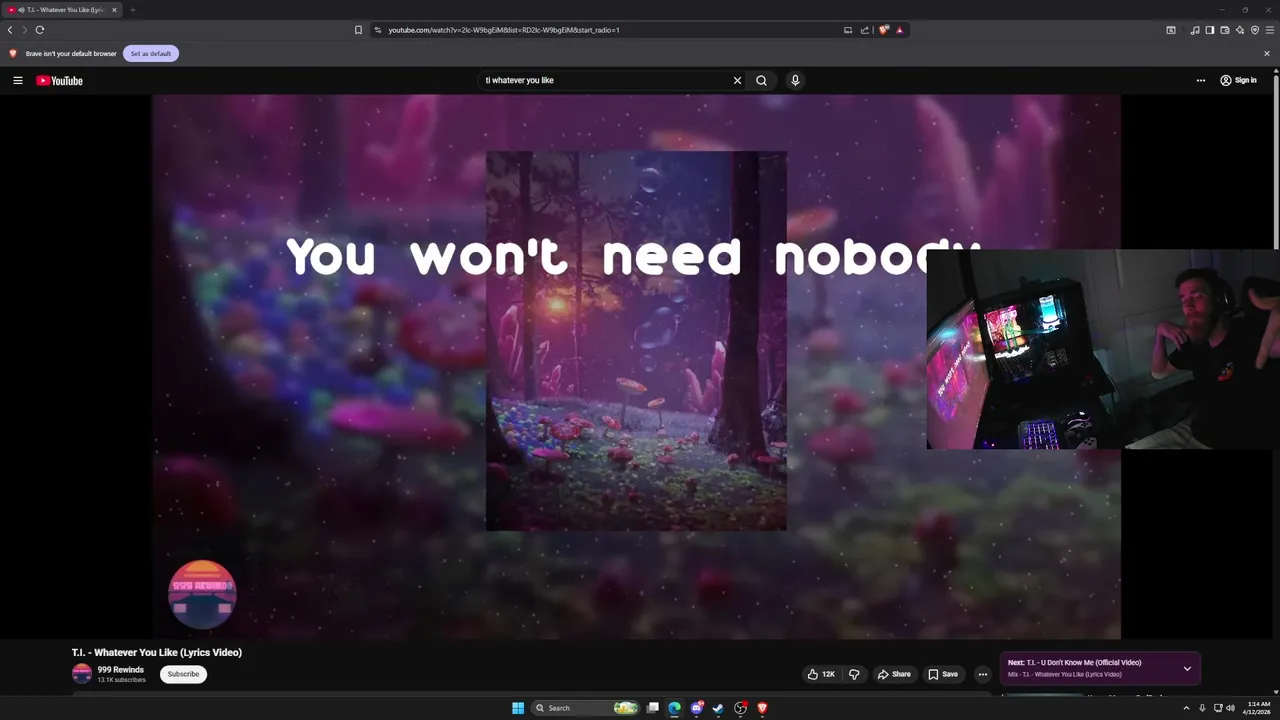Image resolution: width=1280 pixels, height=720 pixels.
Task: Open 999 Rewinds channel watermark in video
Action: 203,594
